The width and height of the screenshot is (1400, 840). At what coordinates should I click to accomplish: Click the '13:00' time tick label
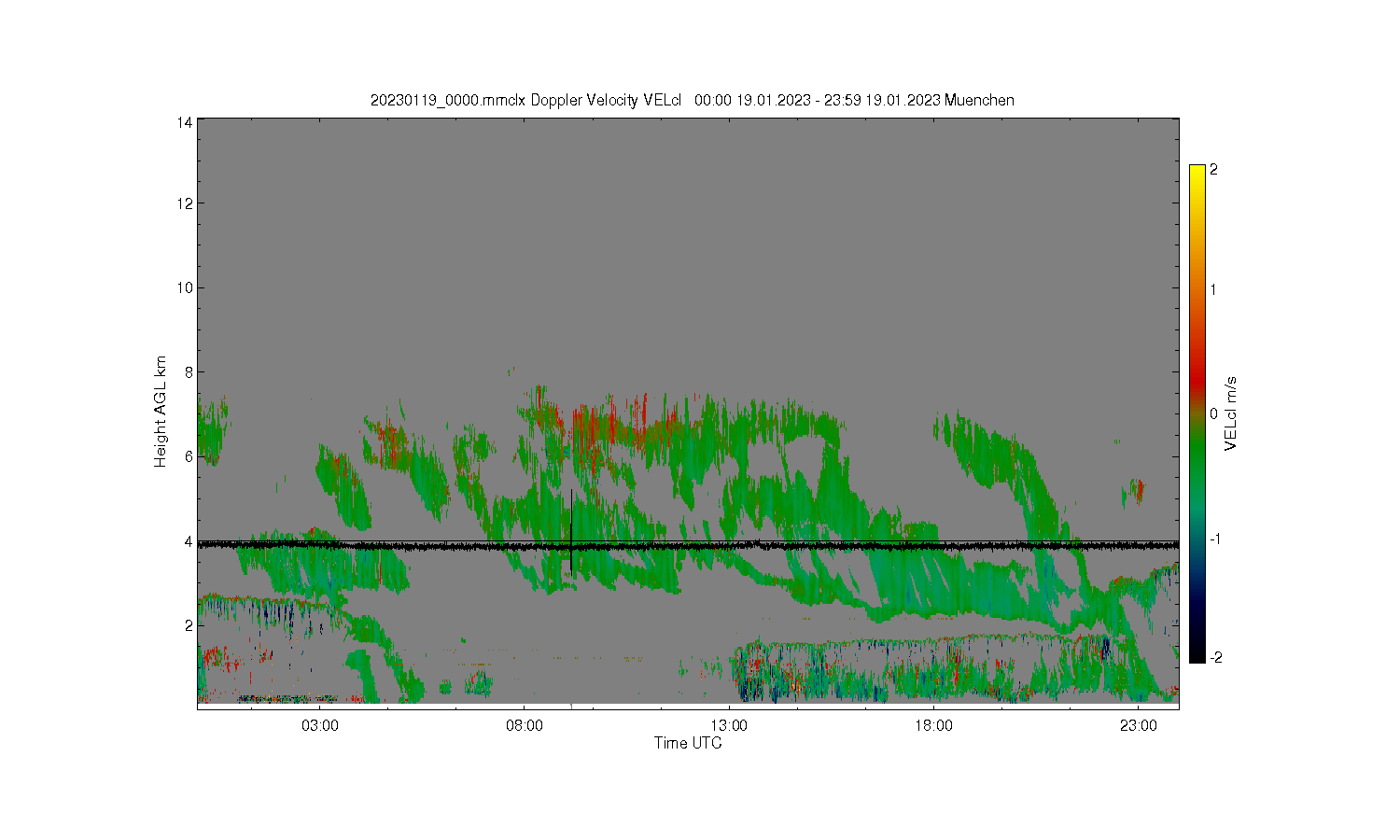pos(729,725)
